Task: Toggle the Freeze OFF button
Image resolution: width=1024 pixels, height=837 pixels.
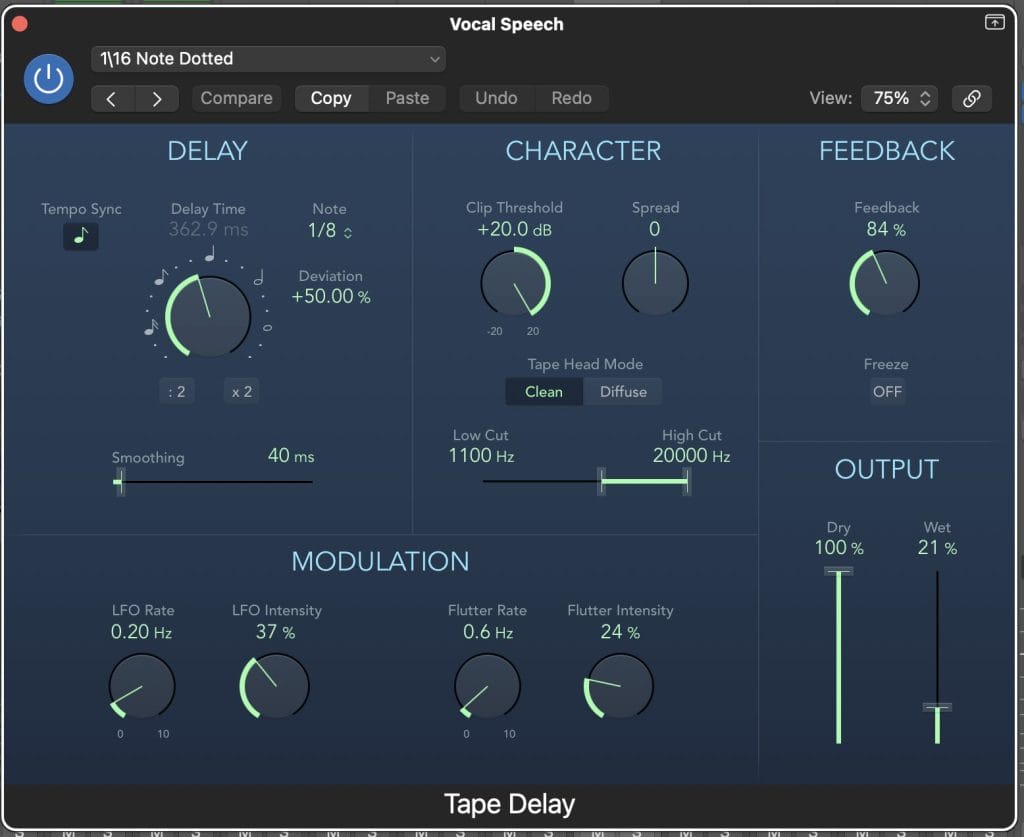Action: pos(887,391)
